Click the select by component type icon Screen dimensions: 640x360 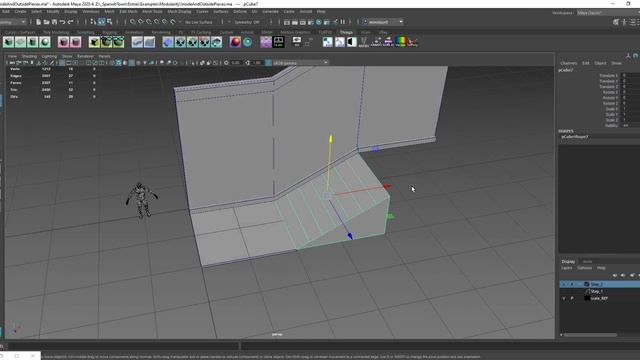click(x=109, y=22)
